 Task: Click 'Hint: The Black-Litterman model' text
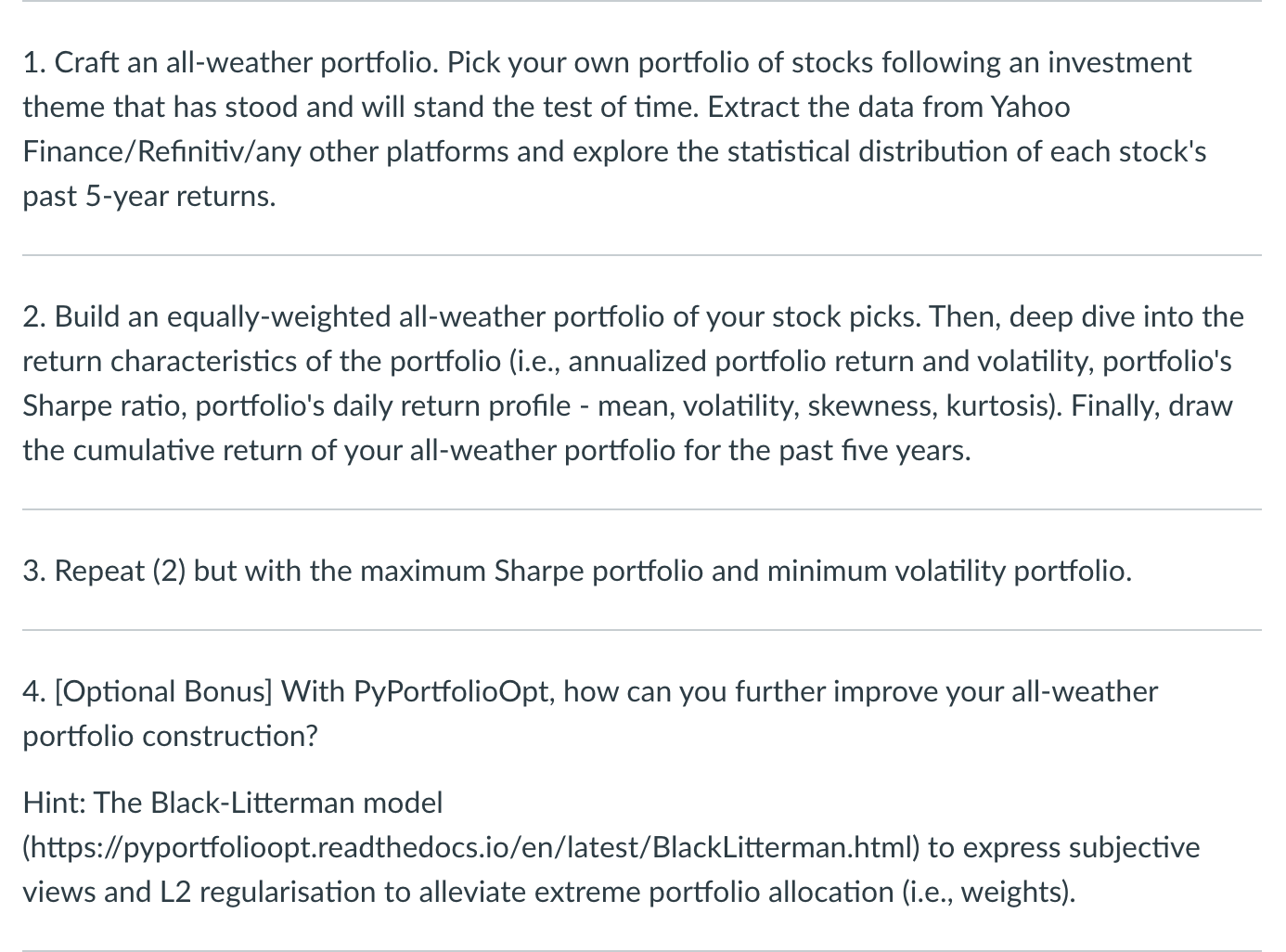tap(233, 803)
